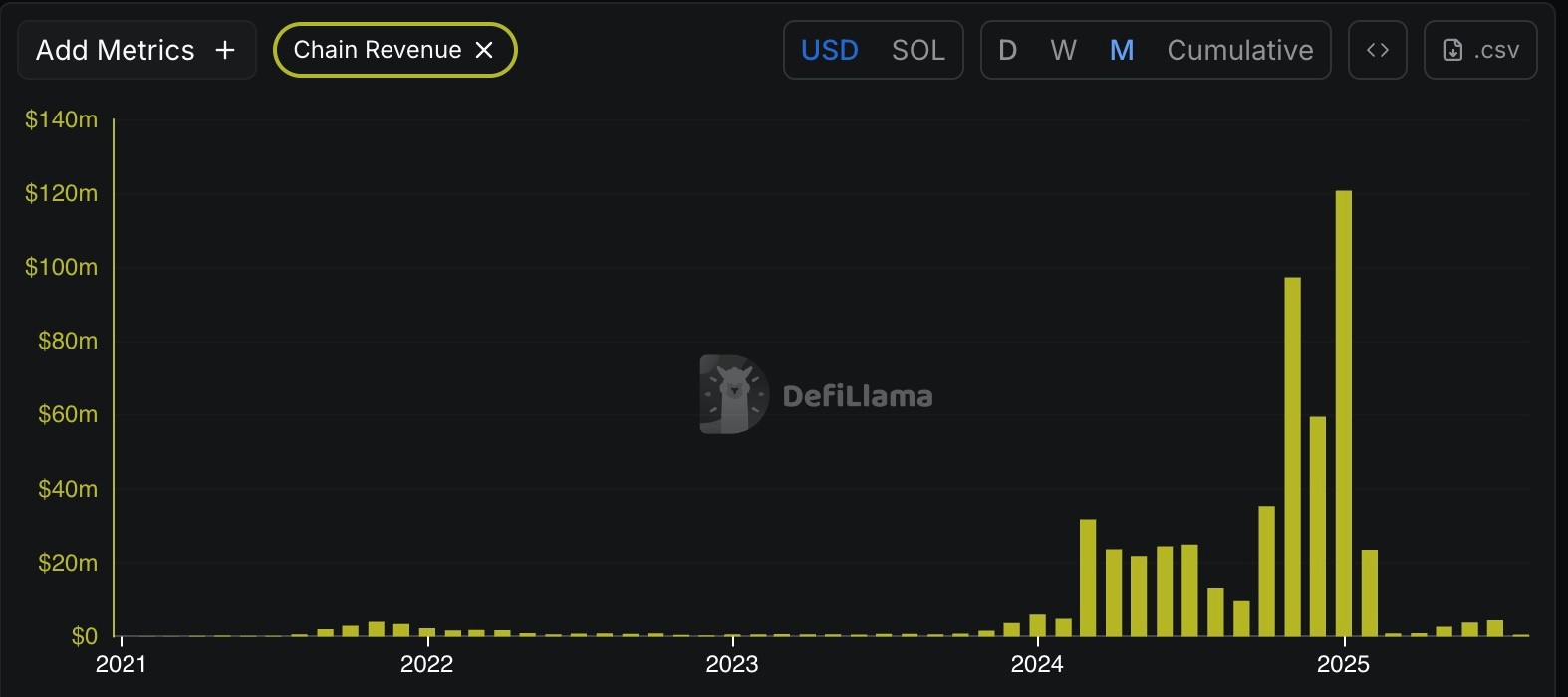
Task: Select weekly (W) interval
Action: tap(1063, 50)
